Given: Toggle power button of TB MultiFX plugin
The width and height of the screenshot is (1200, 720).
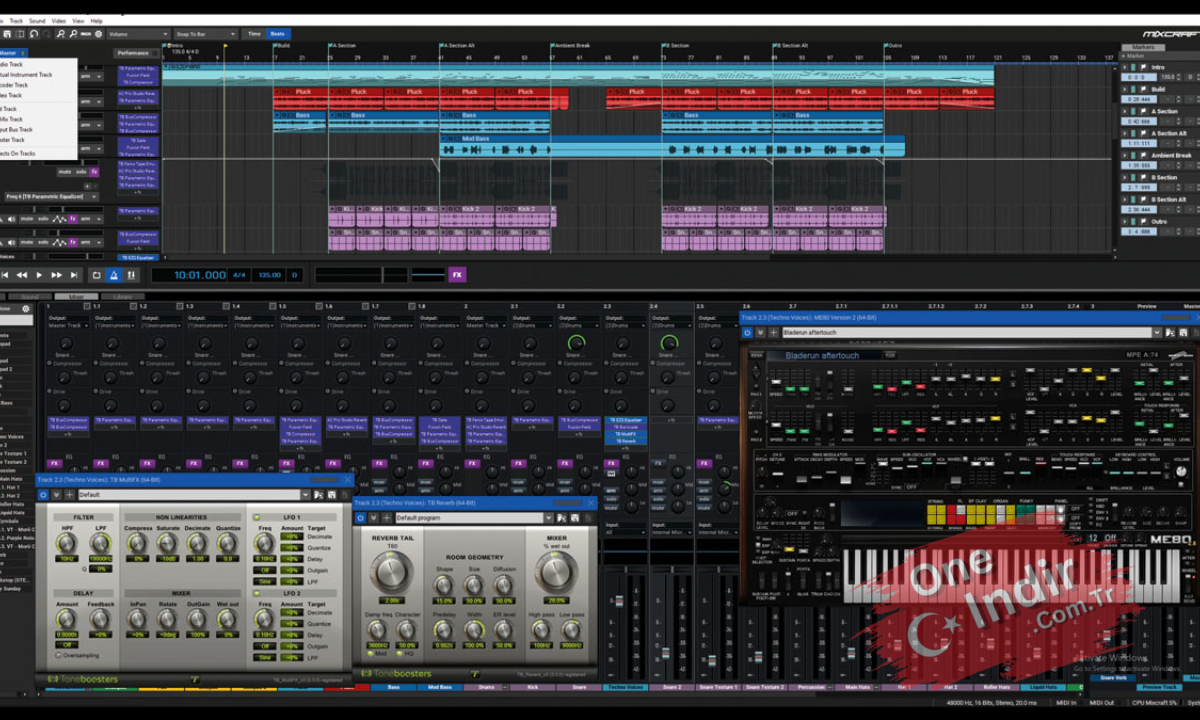Looking at the screenshot, I should 45,494.
